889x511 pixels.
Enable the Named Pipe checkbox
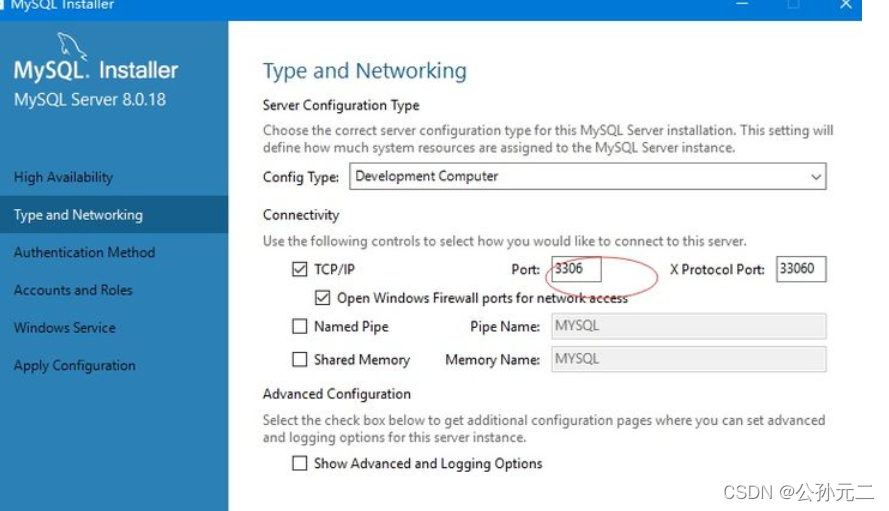click(x=299, y=326)
